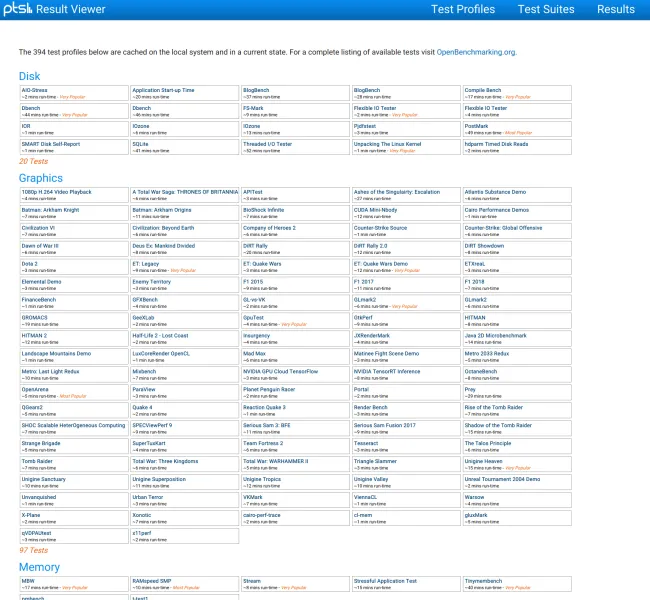Open Ashes of the Singularity: Escalation
The height and width of the screenshot is (600, 650).
click(x=406, y=195)
